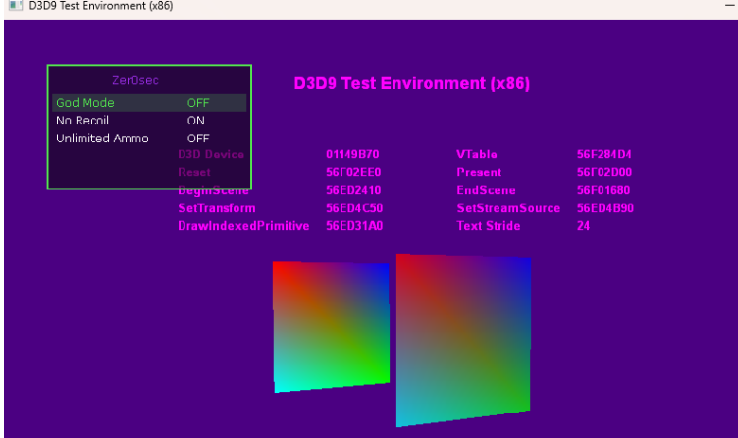Image resolution: width=738 pixels, height=438 pixels.
Task: Click the right gradient-colored quad
Action: point(462,338)
